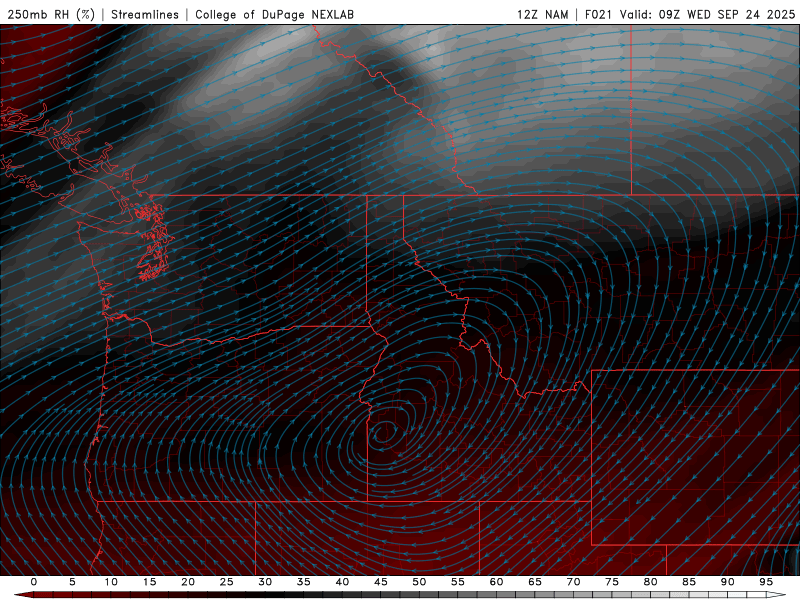Click the colorbar label "80"
Image resolution: width=800 pixels, height=600 pixels.
(651, 582)
